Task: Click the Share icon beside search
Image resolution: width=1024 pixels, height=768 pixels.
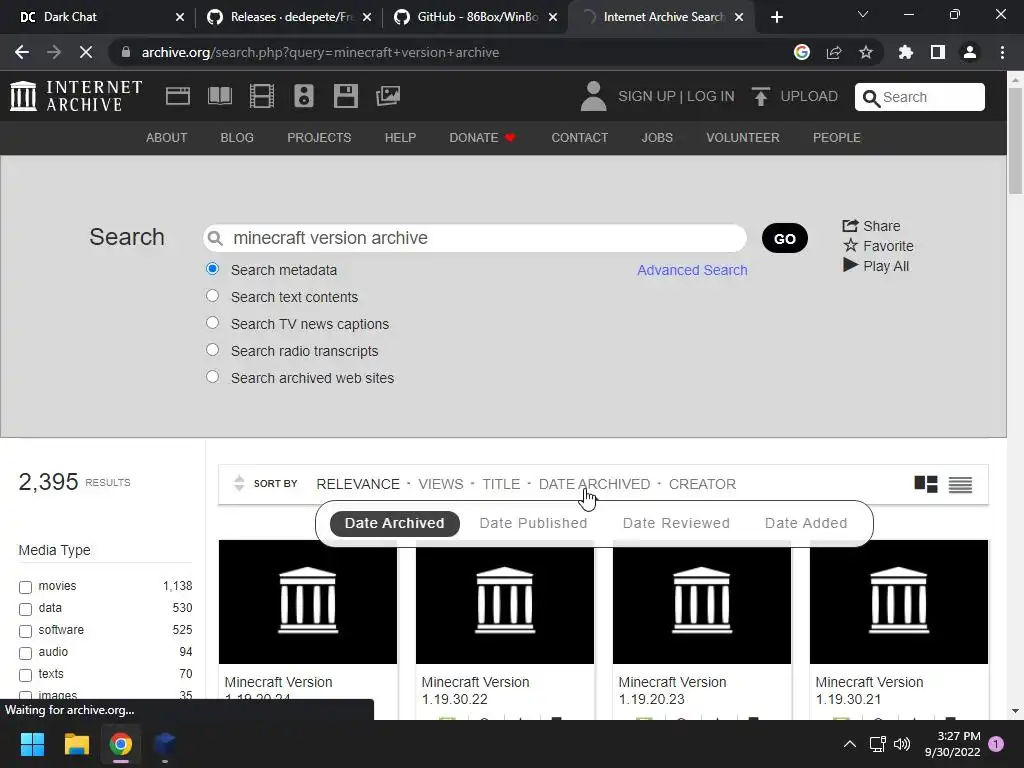Action: (850, 226)
